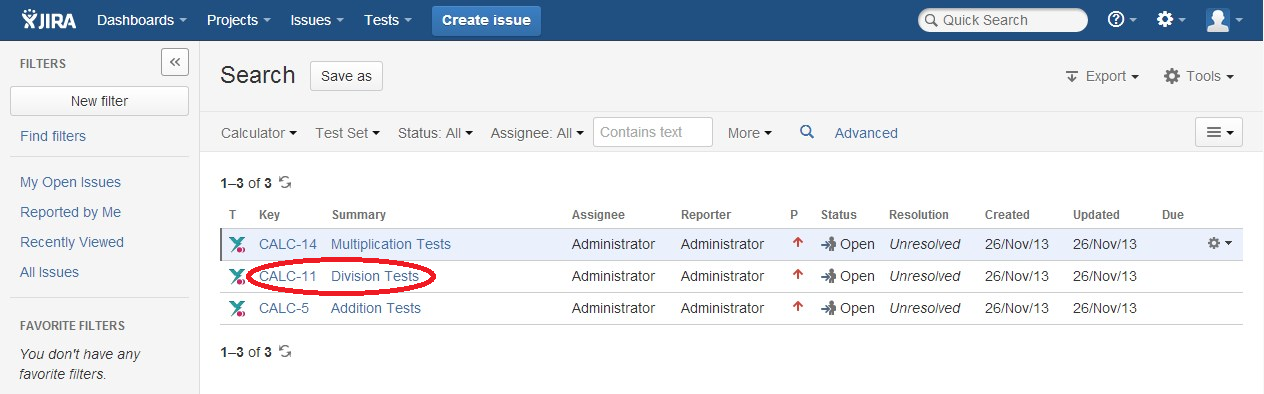The image size is (1264, 394).
Task: Sort by the Assignee column header
Action: click(x=598, y=215)
